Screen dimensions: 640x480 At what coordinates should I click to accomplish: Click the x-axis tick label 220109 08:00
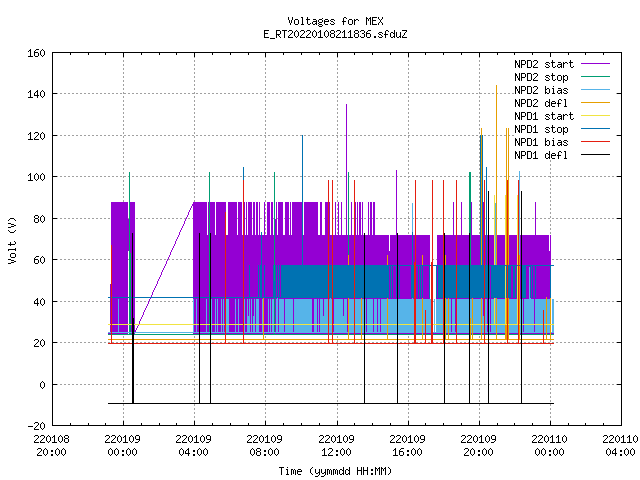[x=264, y=446]
